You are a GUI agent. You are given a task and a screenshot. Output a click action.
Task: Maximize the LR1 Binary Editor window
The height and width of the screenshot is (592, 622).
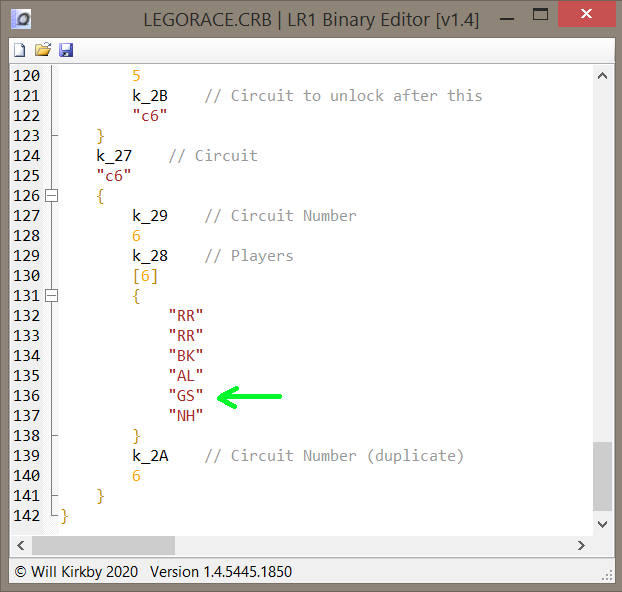540,15
